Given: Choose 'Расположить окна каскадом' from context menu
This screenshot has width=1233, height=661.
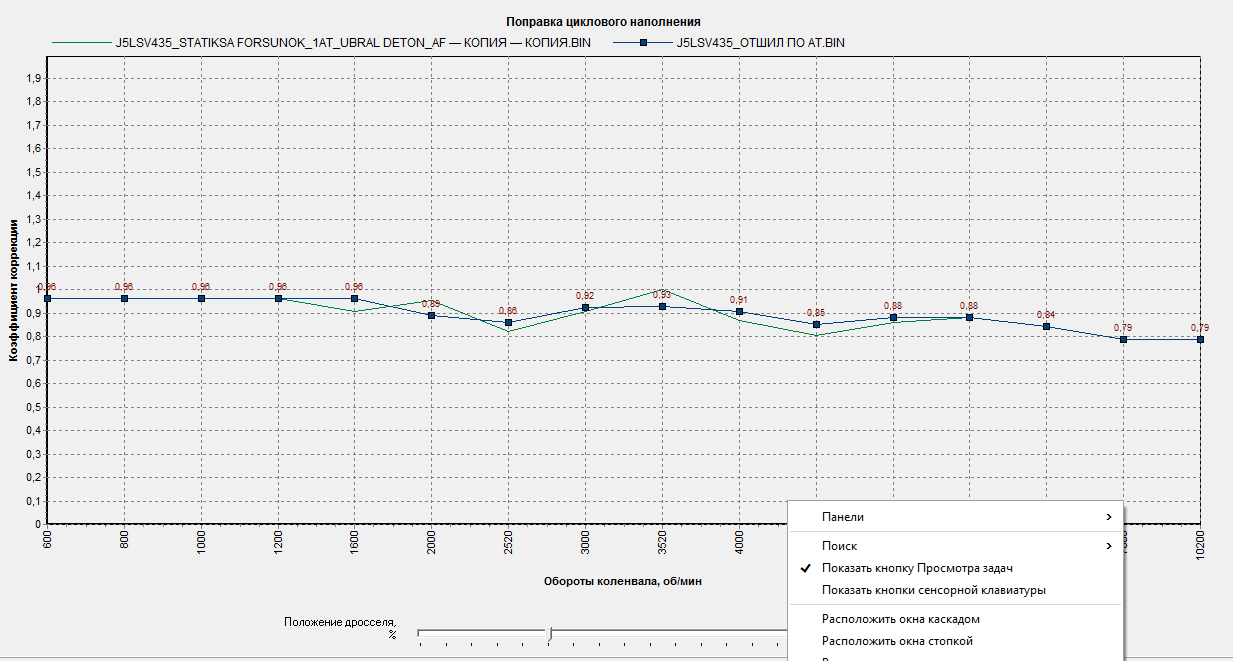Looking at the screenshot, I should tap(900, 619).
